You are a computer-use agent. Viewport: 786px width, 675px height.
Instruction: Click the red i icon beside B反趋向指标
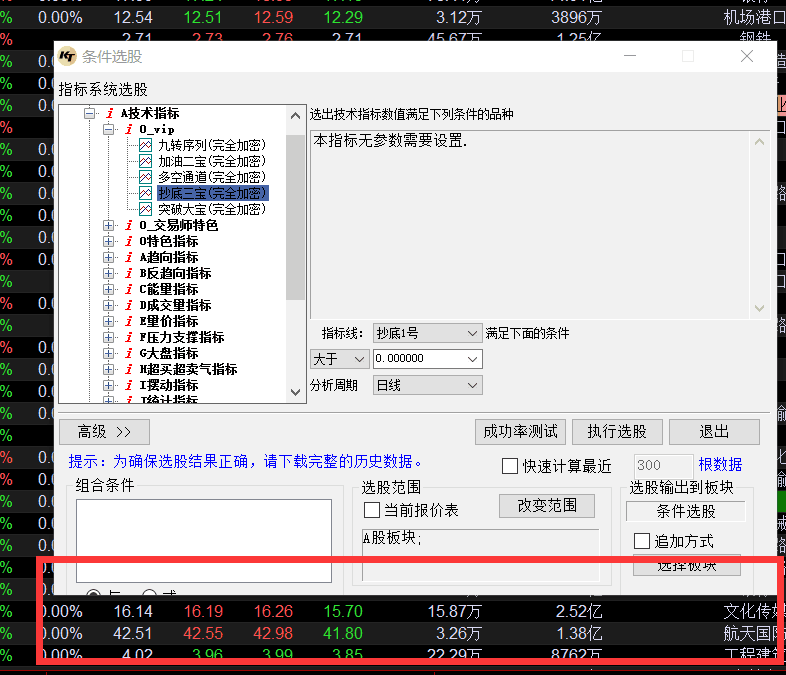point(129,274)
